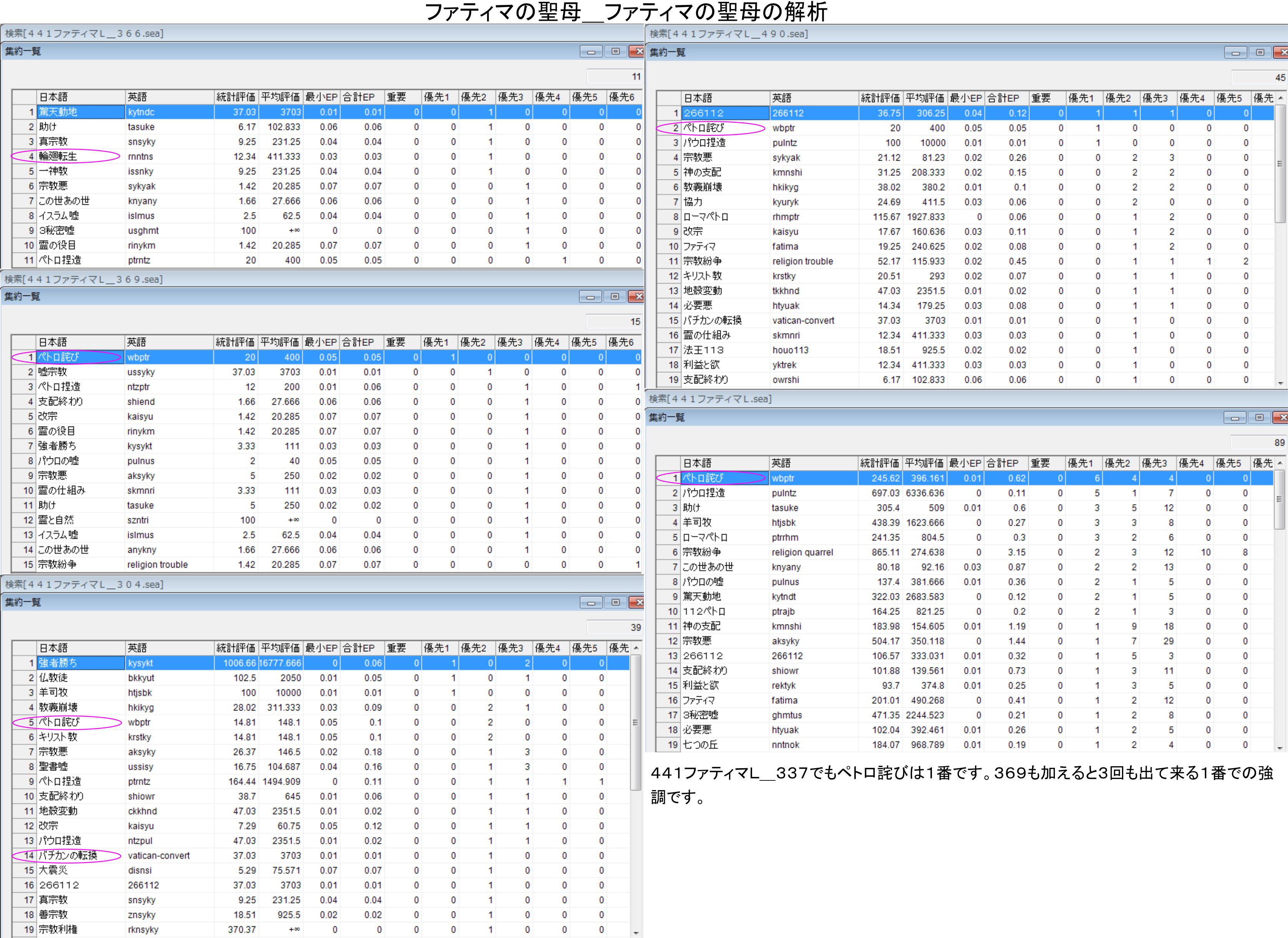Screen dimensions: 1288x938
Task: Click scroll-down arrow in the 441ファティマL.sea table
Action: point(1280,748)
